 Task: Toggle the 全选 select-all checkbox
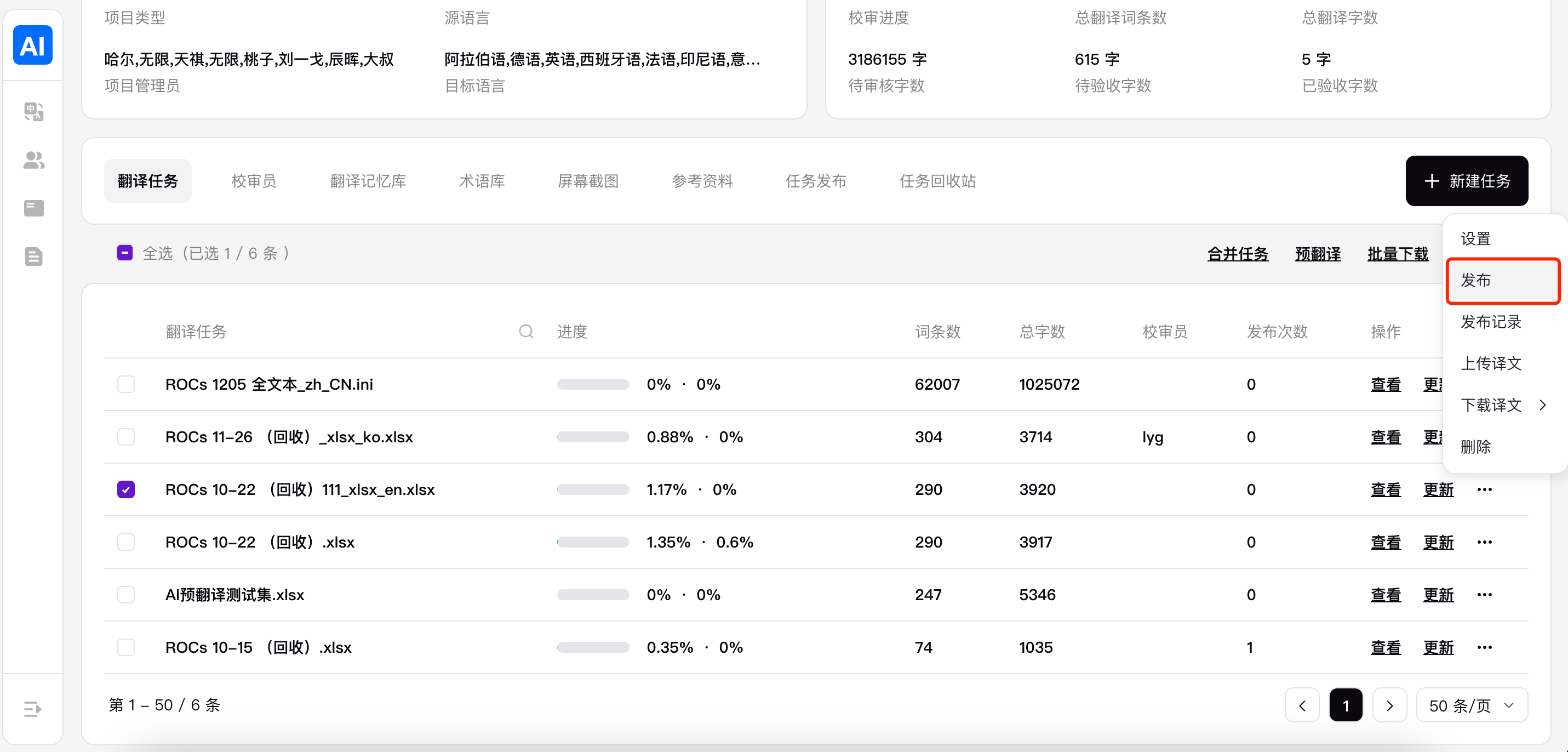(125, 253)
